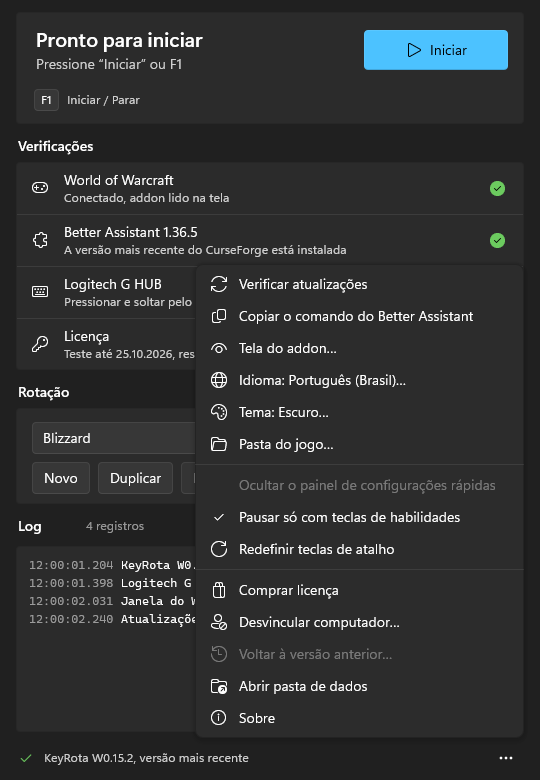The height and width of the screenshot is (780, 540).
Task: Click the Pronto para iniciar heading
Action: (119, 40)
